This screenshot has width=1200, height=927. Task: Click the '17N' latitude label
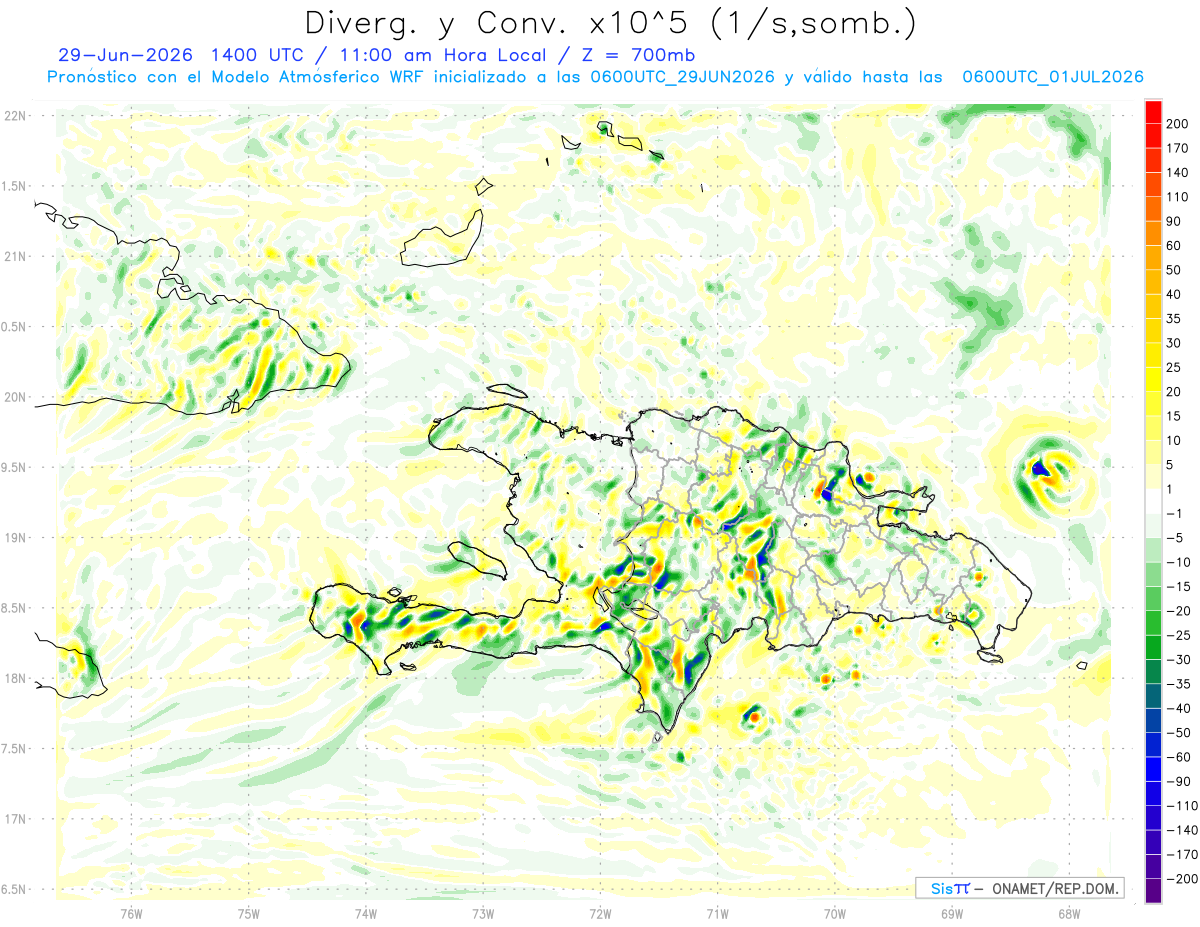point(15,819)
